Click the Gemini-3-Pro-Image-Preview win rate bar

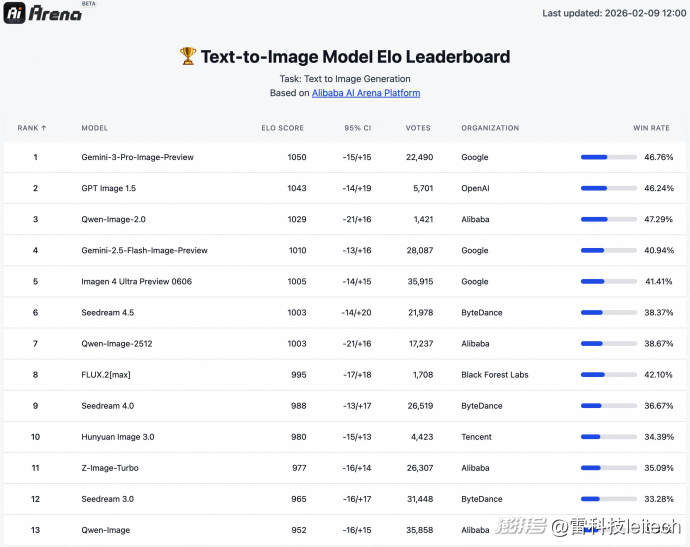coord(608,157)
